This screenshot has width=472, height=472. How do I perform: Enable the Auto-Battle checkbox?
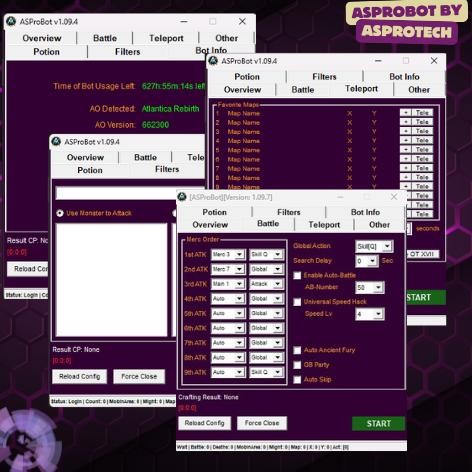coord(297,275)
